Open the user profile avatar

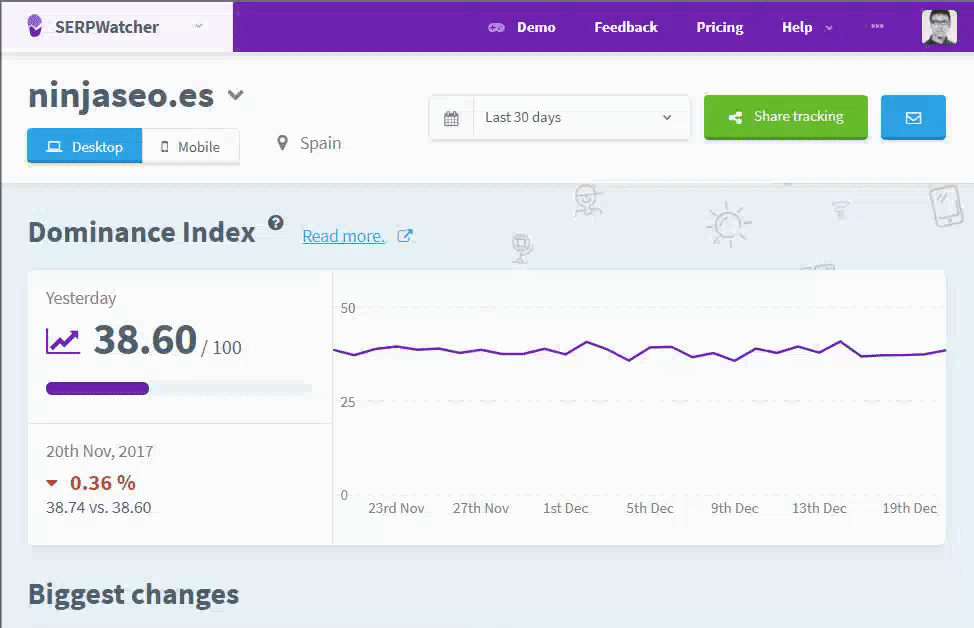click(938, 27)
